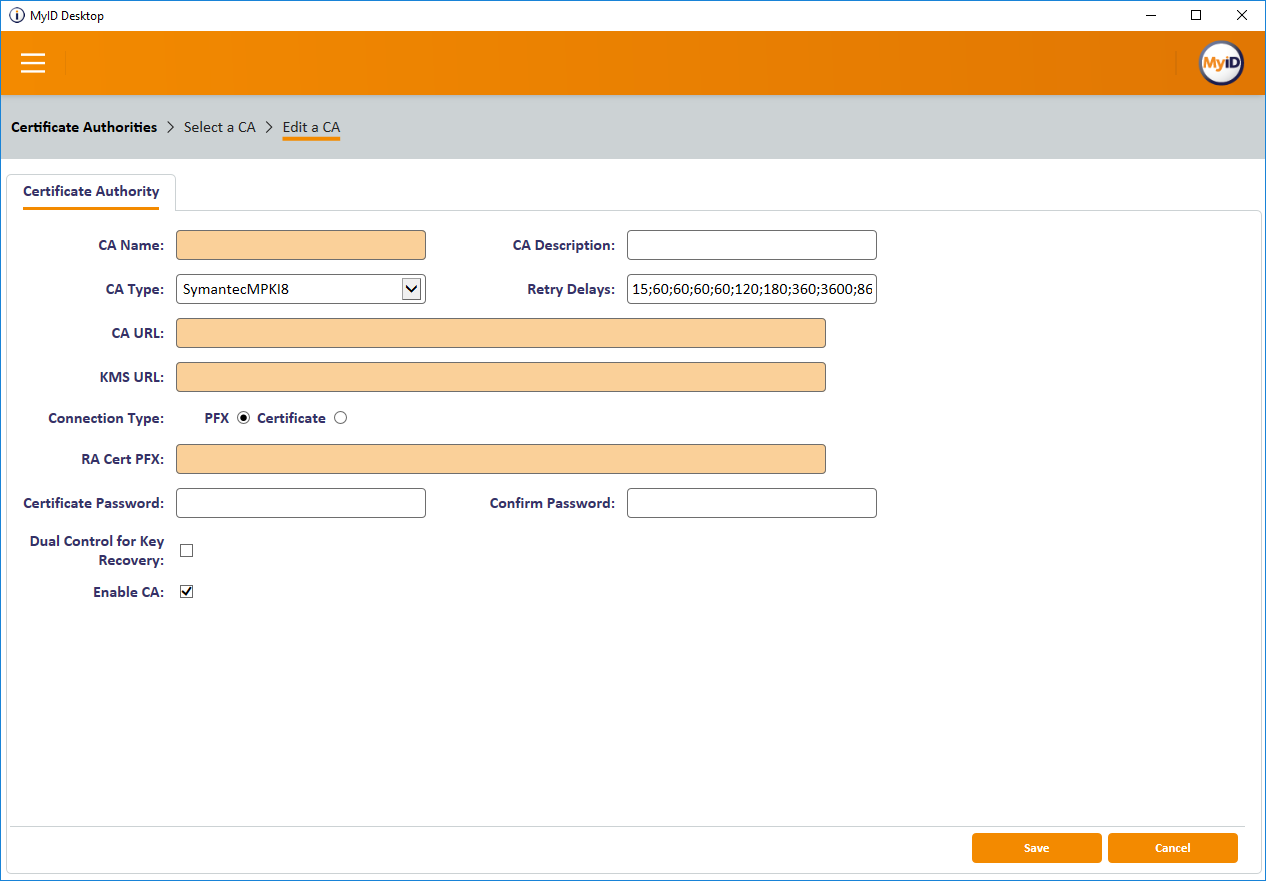Open the CA Type dropdown
Viewport: 1266px width, 881px height.
(301, 289)
